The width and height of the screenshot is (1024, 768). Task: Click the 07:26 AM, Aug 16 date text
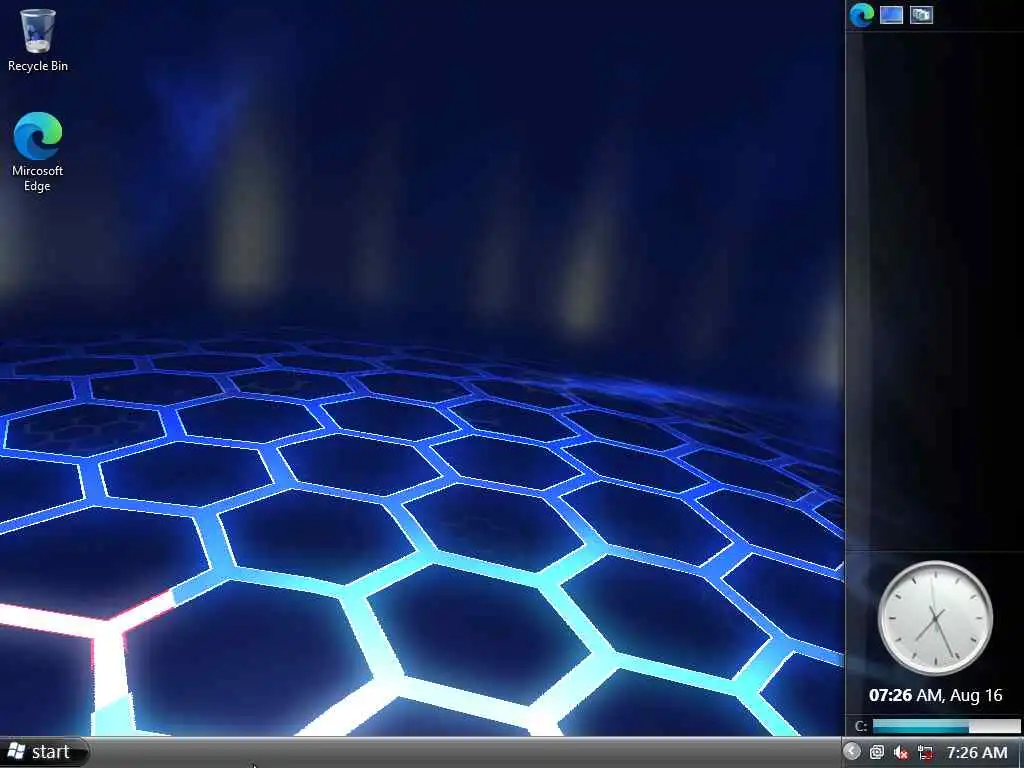935,695
